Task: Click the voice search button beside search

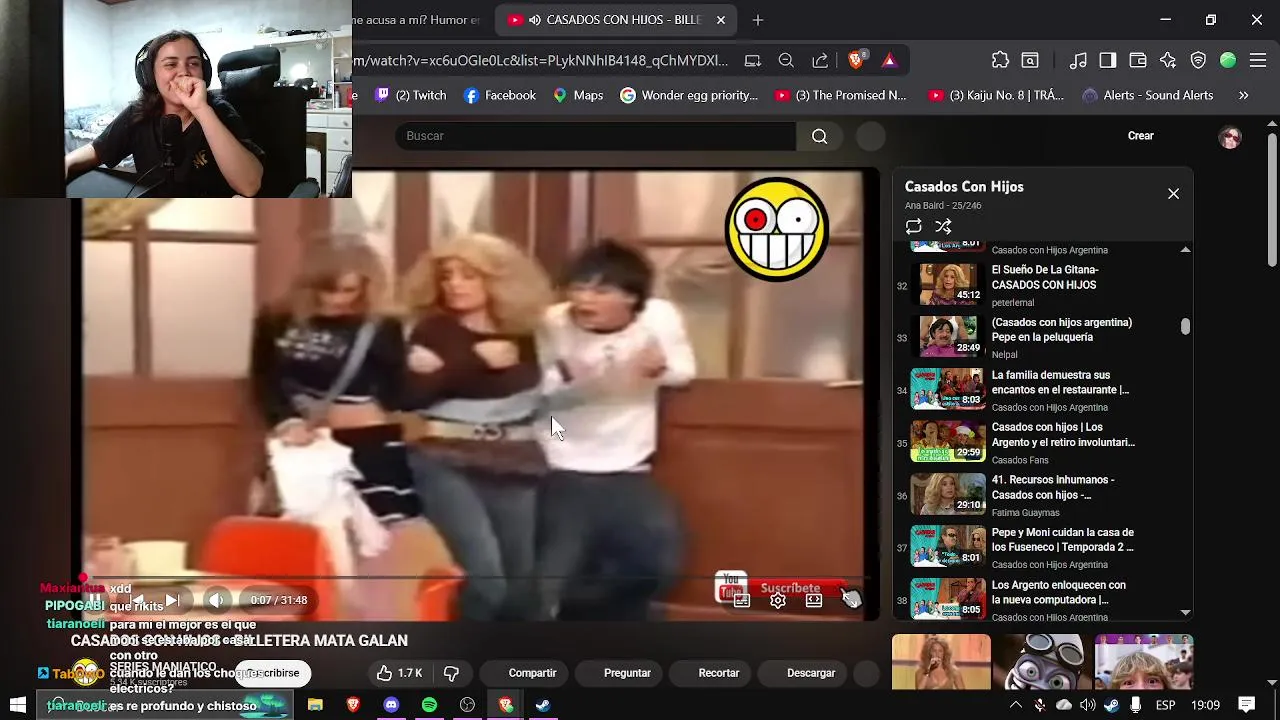Action: [x=871, y=136]
